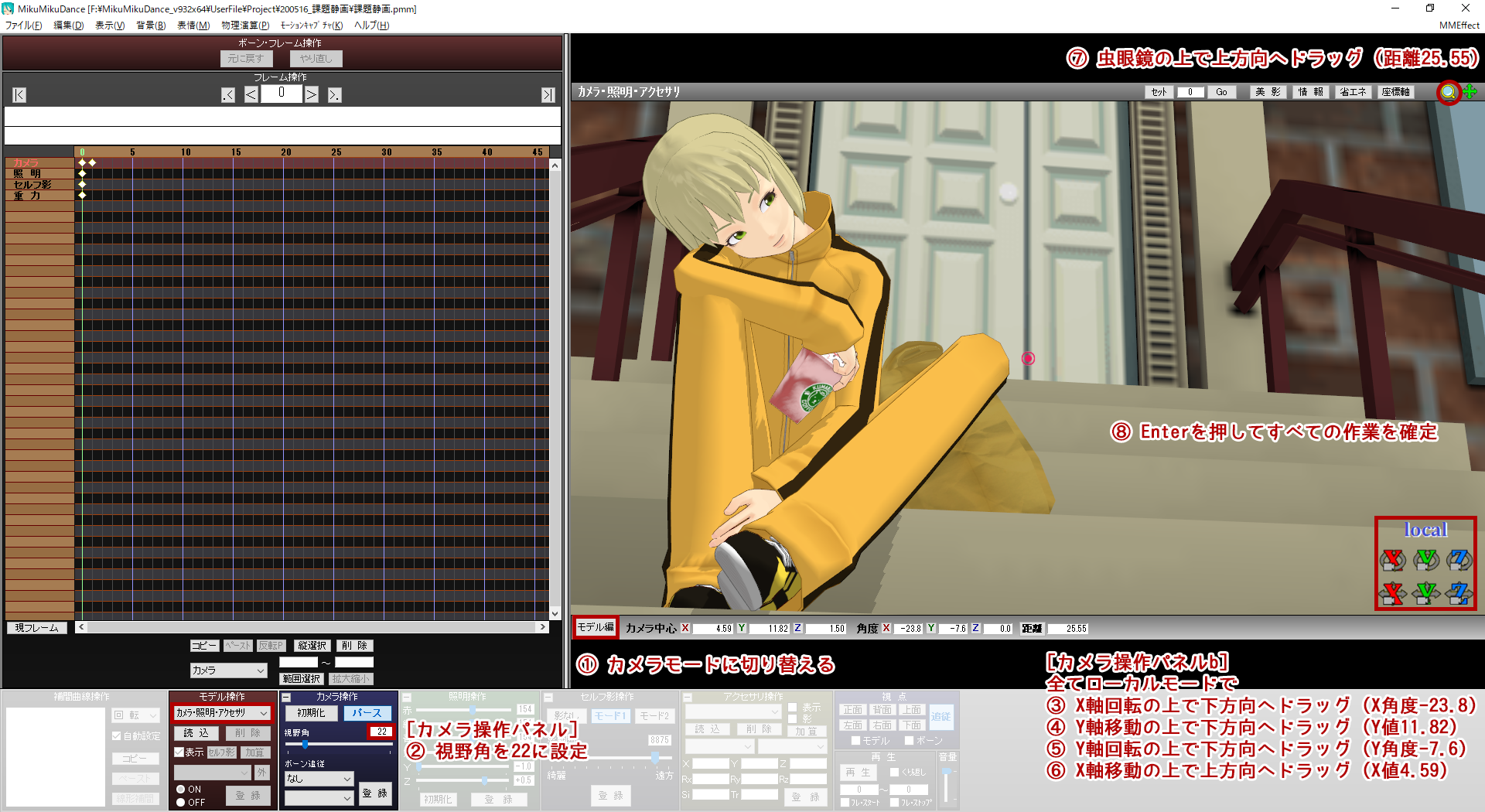Click the magnifying glass zoom icon
The height and width of the screenshot is (812, 1485).
click(x=1448, y=92)
